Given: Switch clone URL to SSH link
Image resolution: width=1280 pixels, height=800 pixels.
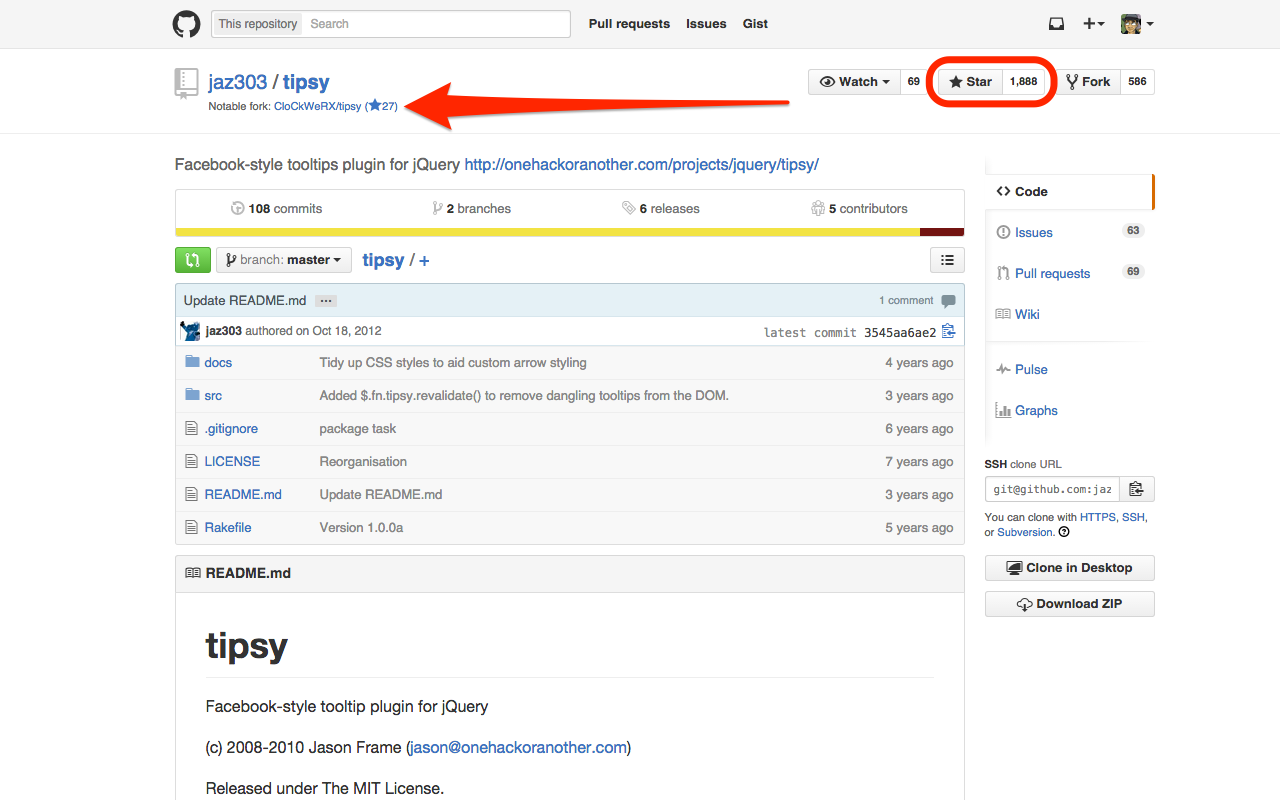Looking at the screenshot, I should (x=1133, y=517).
